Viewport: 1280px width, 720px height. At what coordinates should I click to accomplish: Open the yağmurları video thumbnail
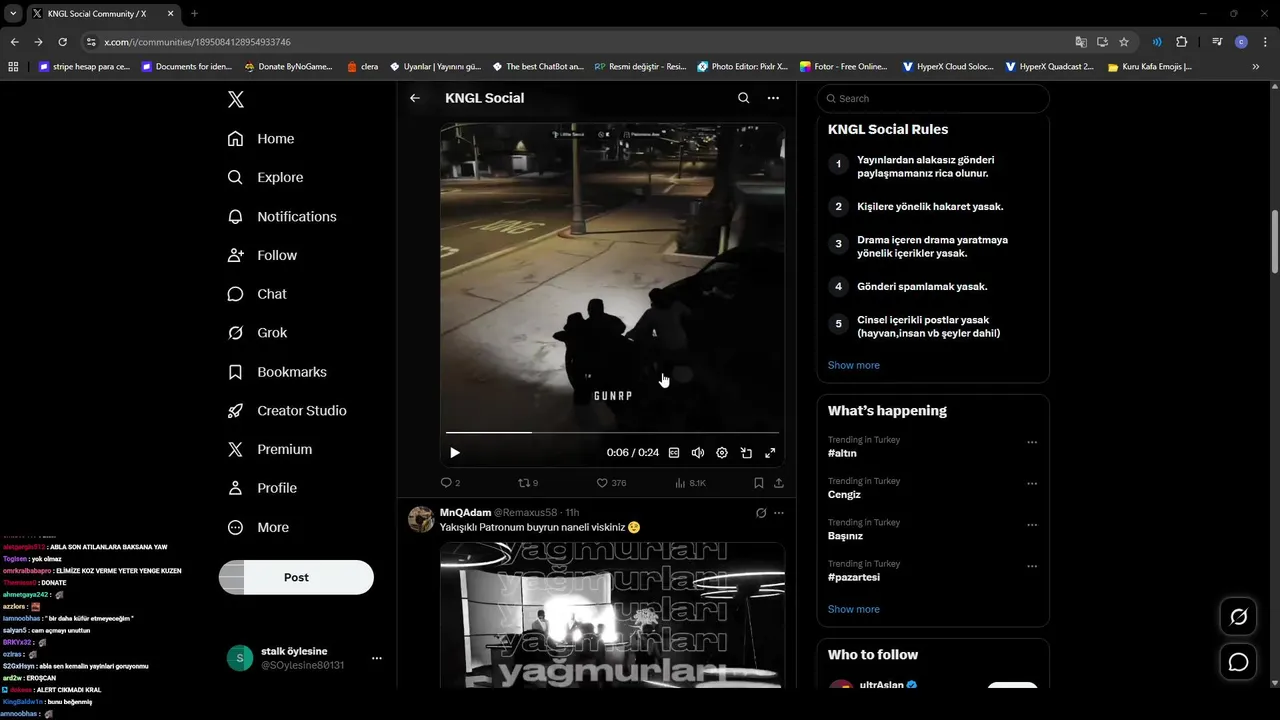coord(612,615)
